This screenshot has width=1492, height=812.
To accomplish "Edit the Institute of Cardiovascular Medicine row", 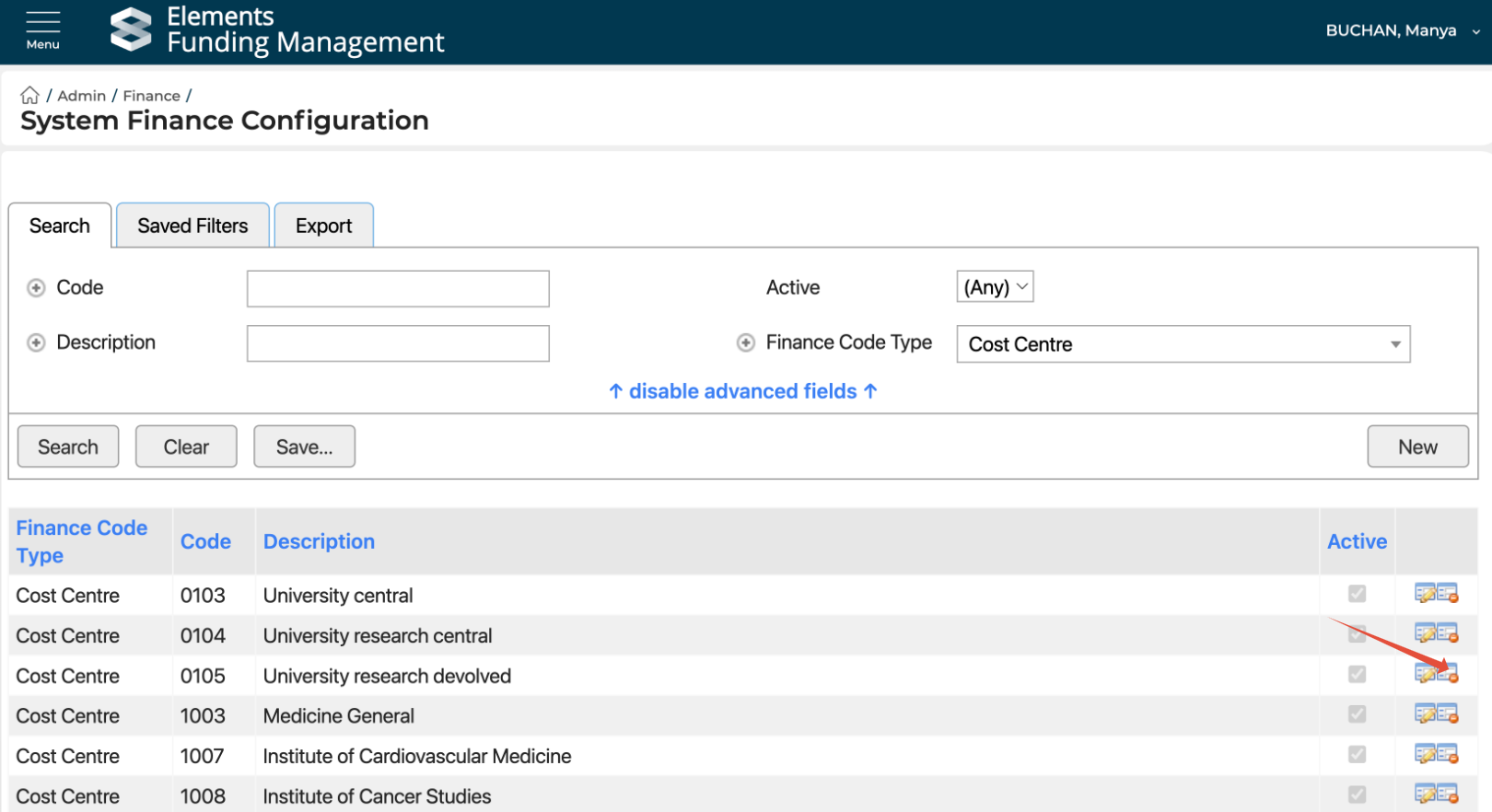I will tap(1425, 755).
